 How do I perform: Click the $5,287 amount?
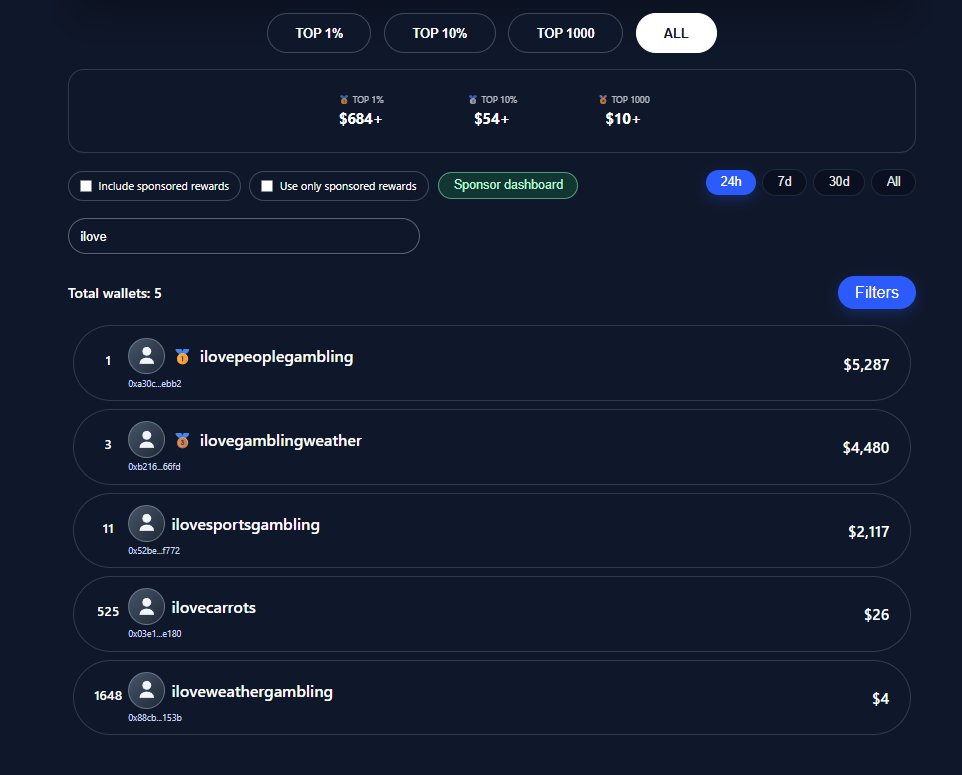(866, 364)
